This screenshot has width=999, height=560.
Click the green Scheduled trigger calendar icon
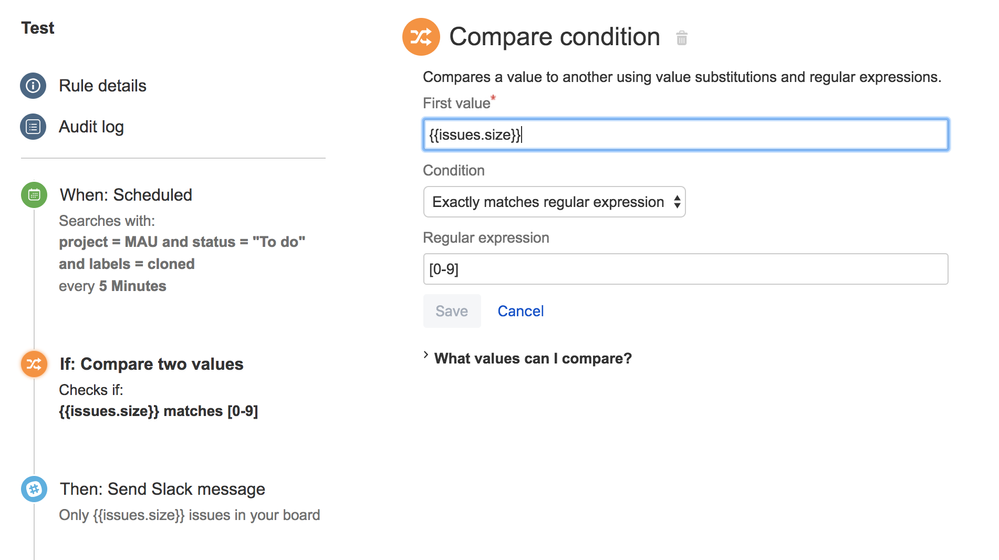pyautogui.click(x=34, y=195)
